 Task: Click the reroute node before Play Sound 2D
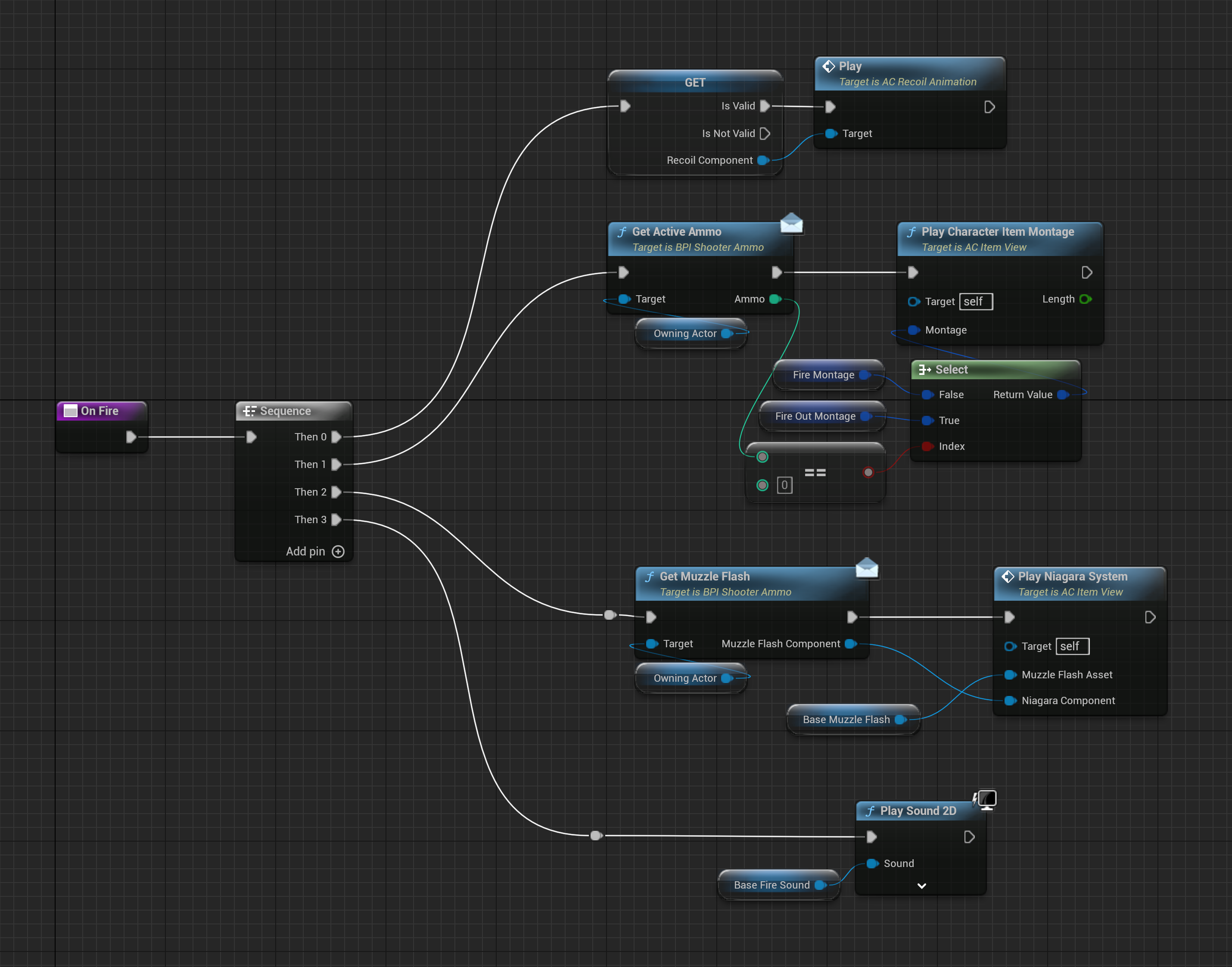[596, 836]
